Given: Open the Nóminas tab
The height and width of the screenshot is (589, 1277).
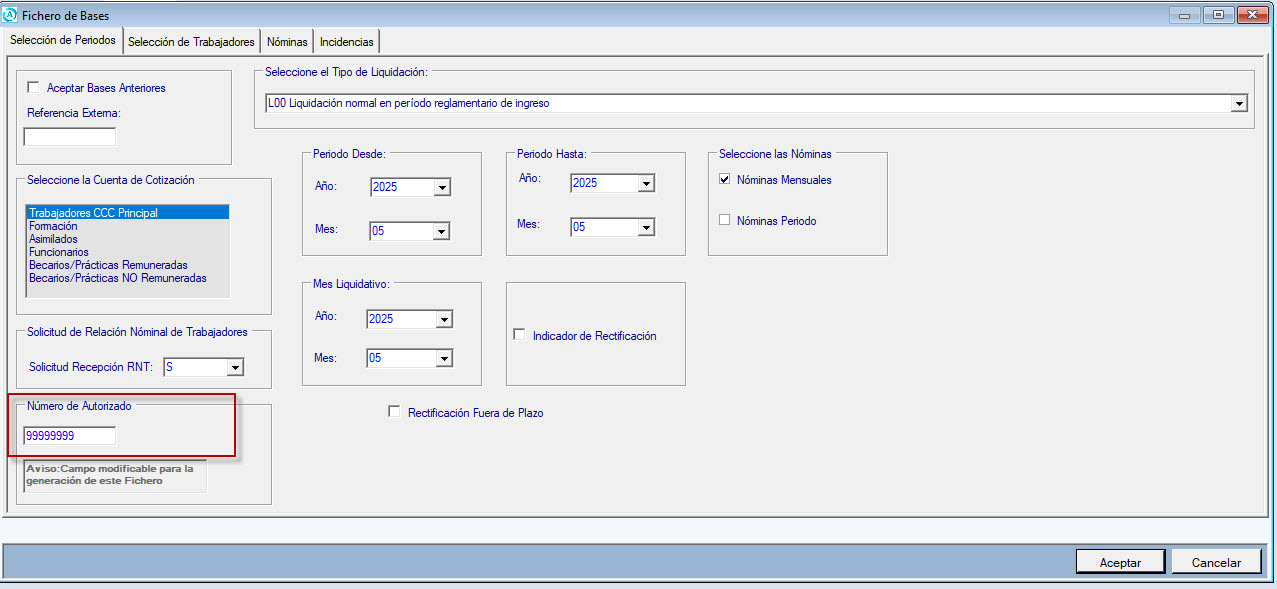Looking at the screenshot, I should 287,42.
